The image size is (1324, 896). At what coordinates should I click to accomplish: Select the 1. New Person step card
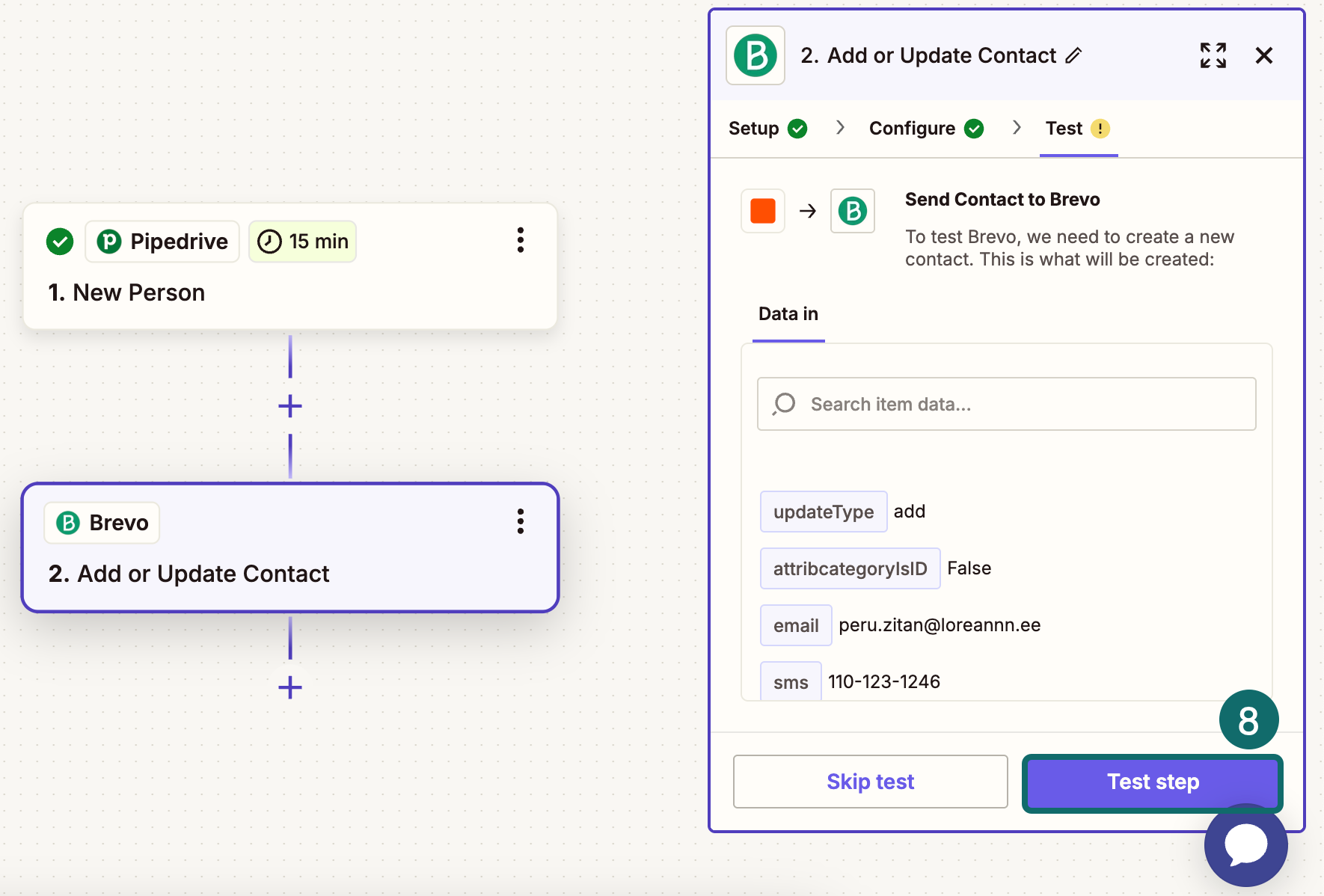coord(290,266)
